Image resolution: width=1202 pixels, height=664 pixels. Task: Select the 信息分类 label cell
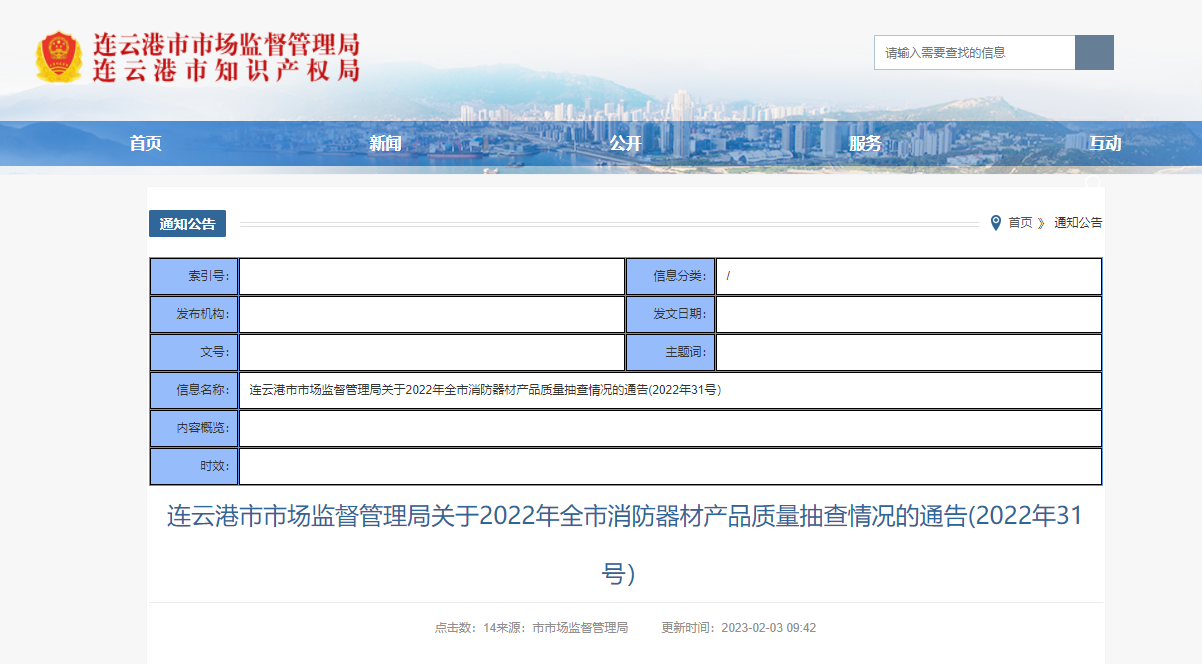670,277
